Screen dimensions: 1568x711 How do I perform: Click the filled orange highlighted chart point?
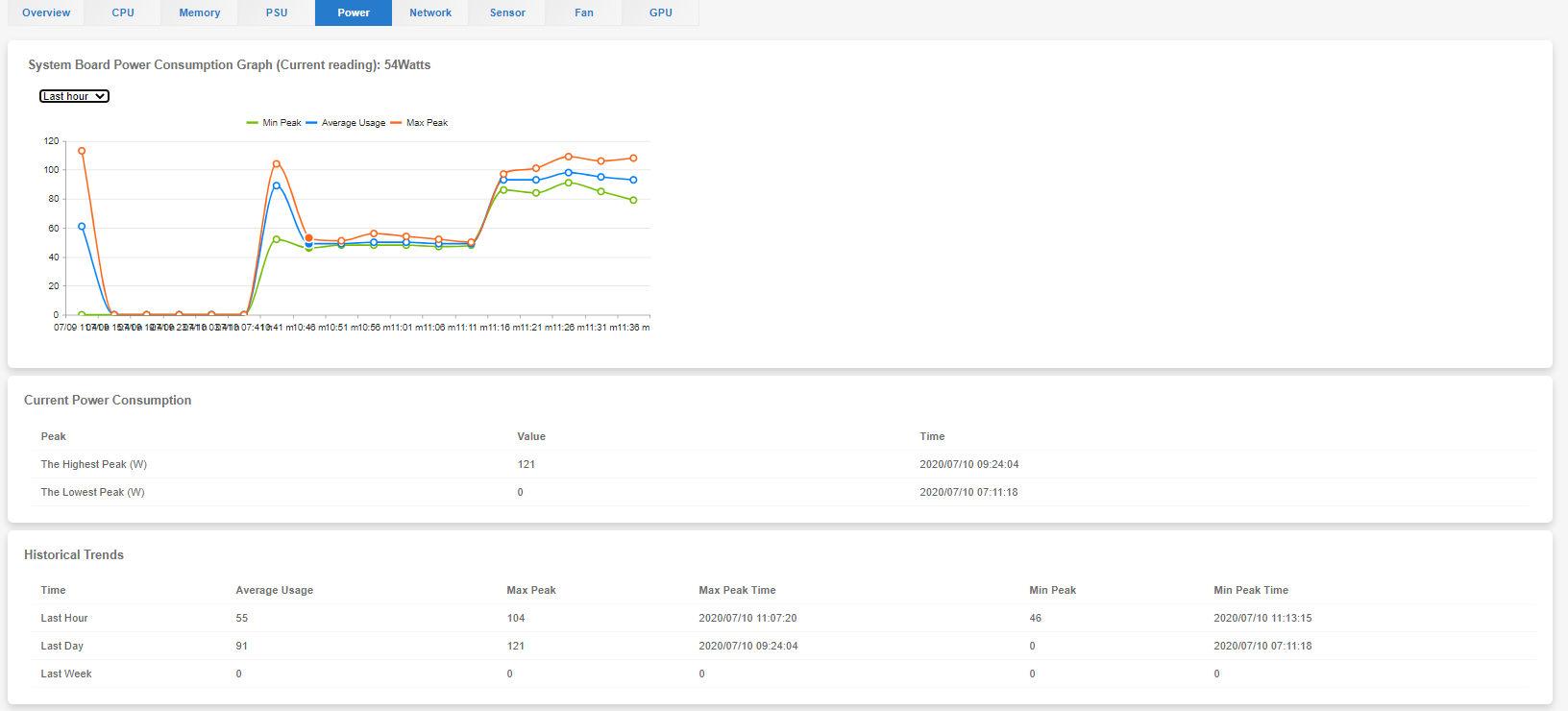(308, 238)
